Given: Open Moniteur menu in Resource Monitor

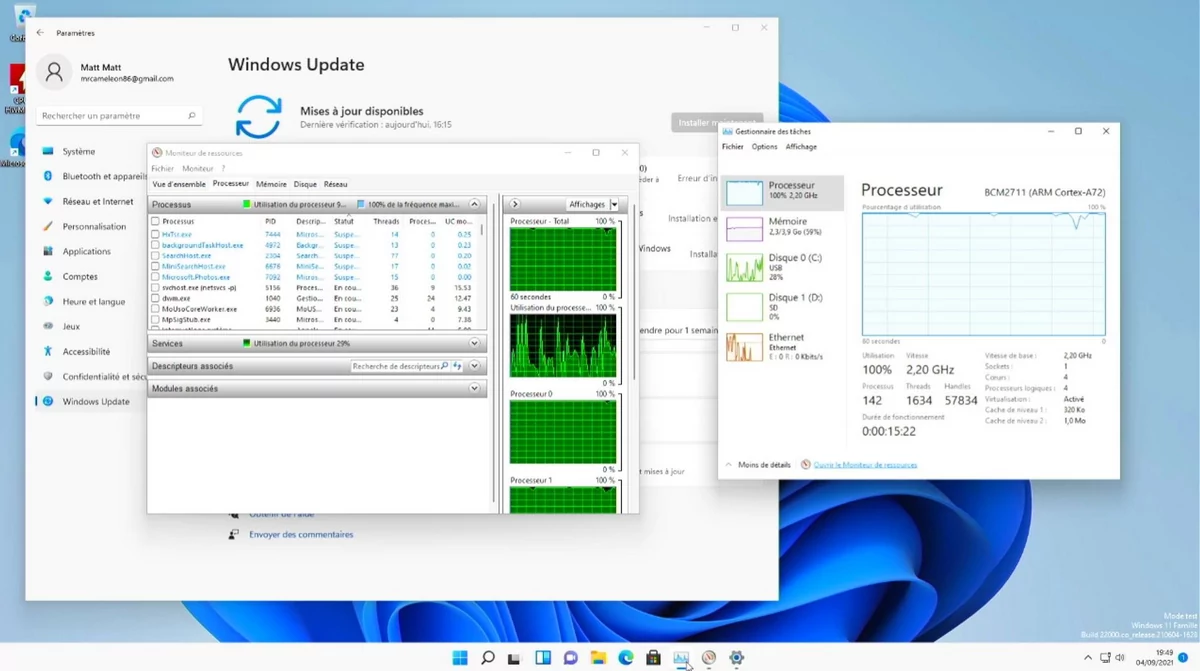Looking at the screenshot, I should 198,169.
